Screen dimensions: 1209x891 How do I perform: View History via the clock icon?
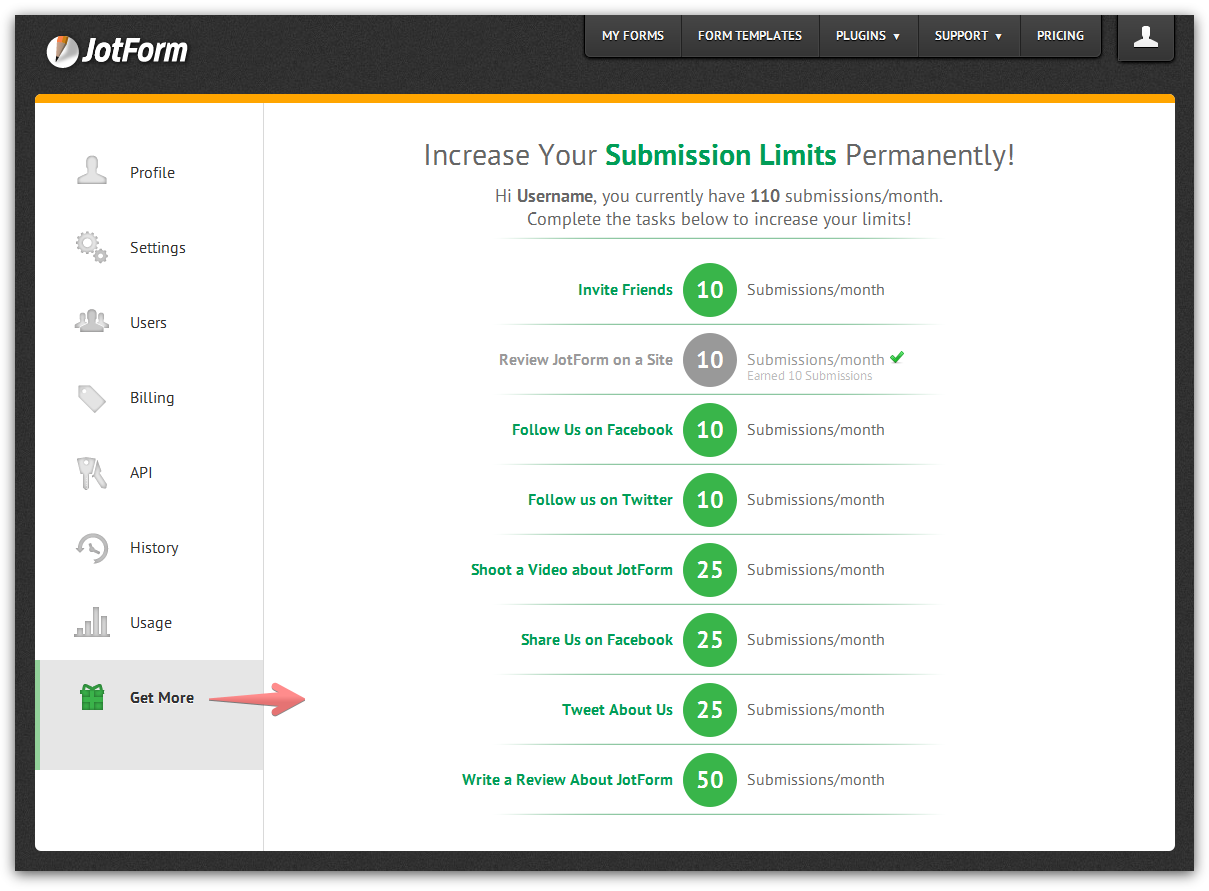pyautogui.click(x=90, y=547)
